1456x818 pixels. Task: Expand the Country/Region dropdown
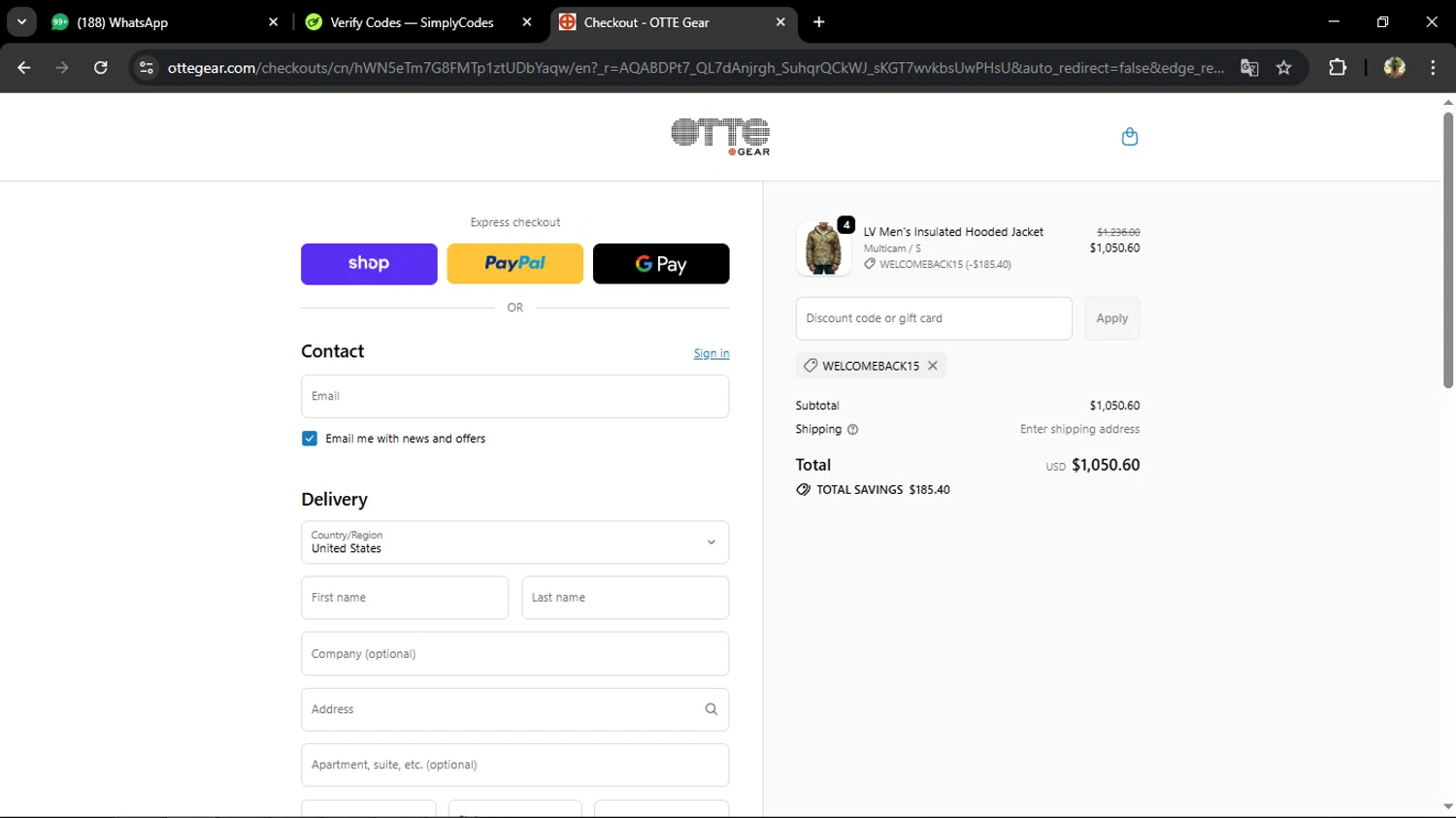click(x=515, y=542)
